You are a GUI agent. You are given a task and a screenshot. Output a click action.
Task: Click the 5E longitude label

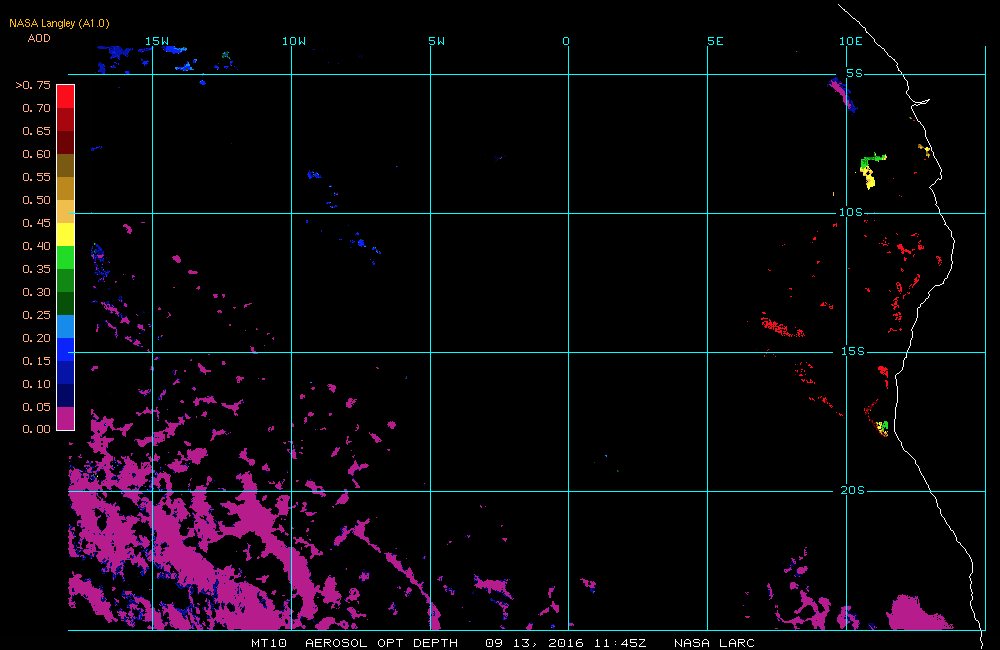coord(716,41)
